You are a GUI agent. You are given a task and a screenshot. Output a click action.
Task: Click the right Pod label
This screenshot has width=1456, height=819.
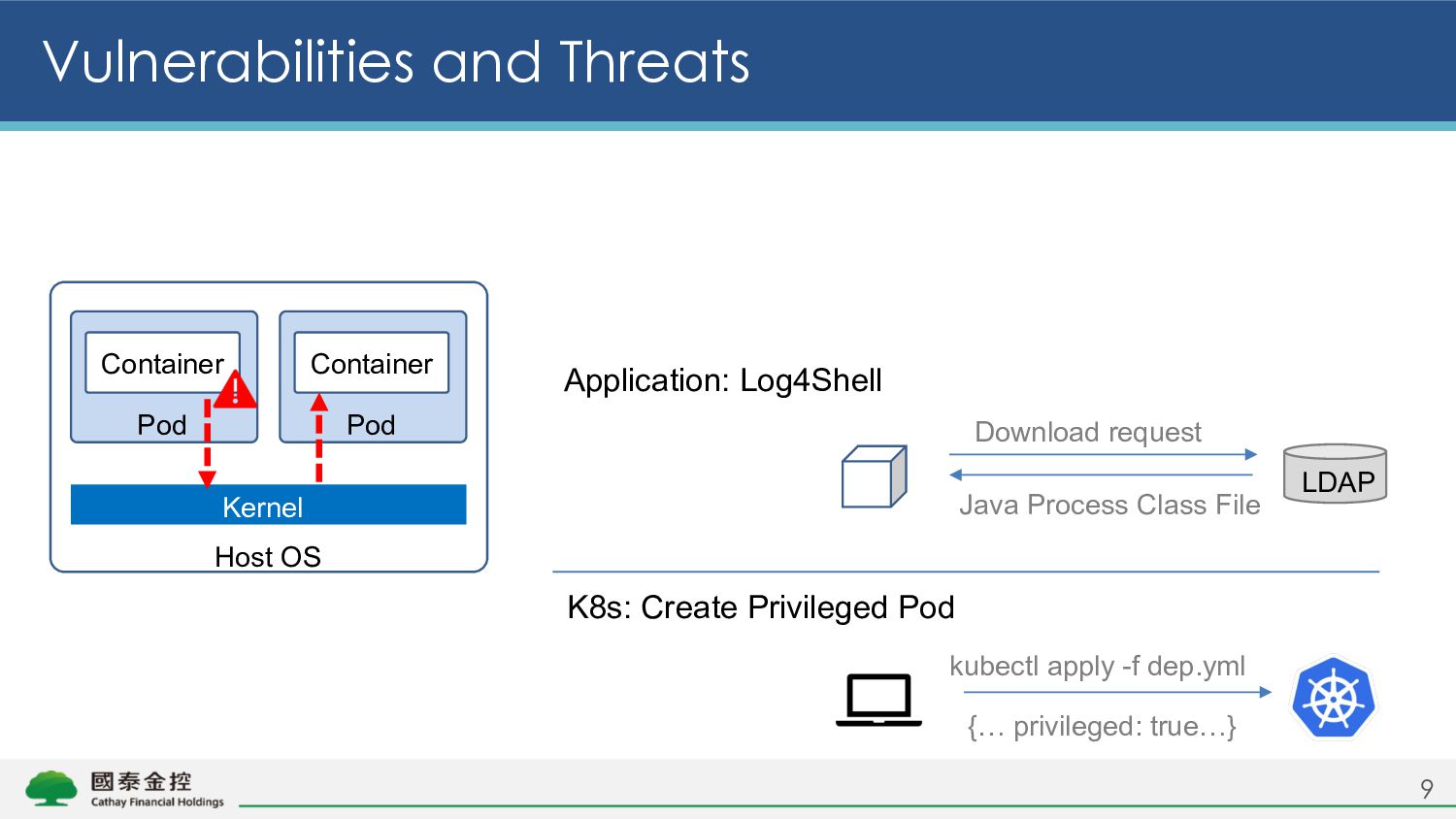(x=371, y=425)
